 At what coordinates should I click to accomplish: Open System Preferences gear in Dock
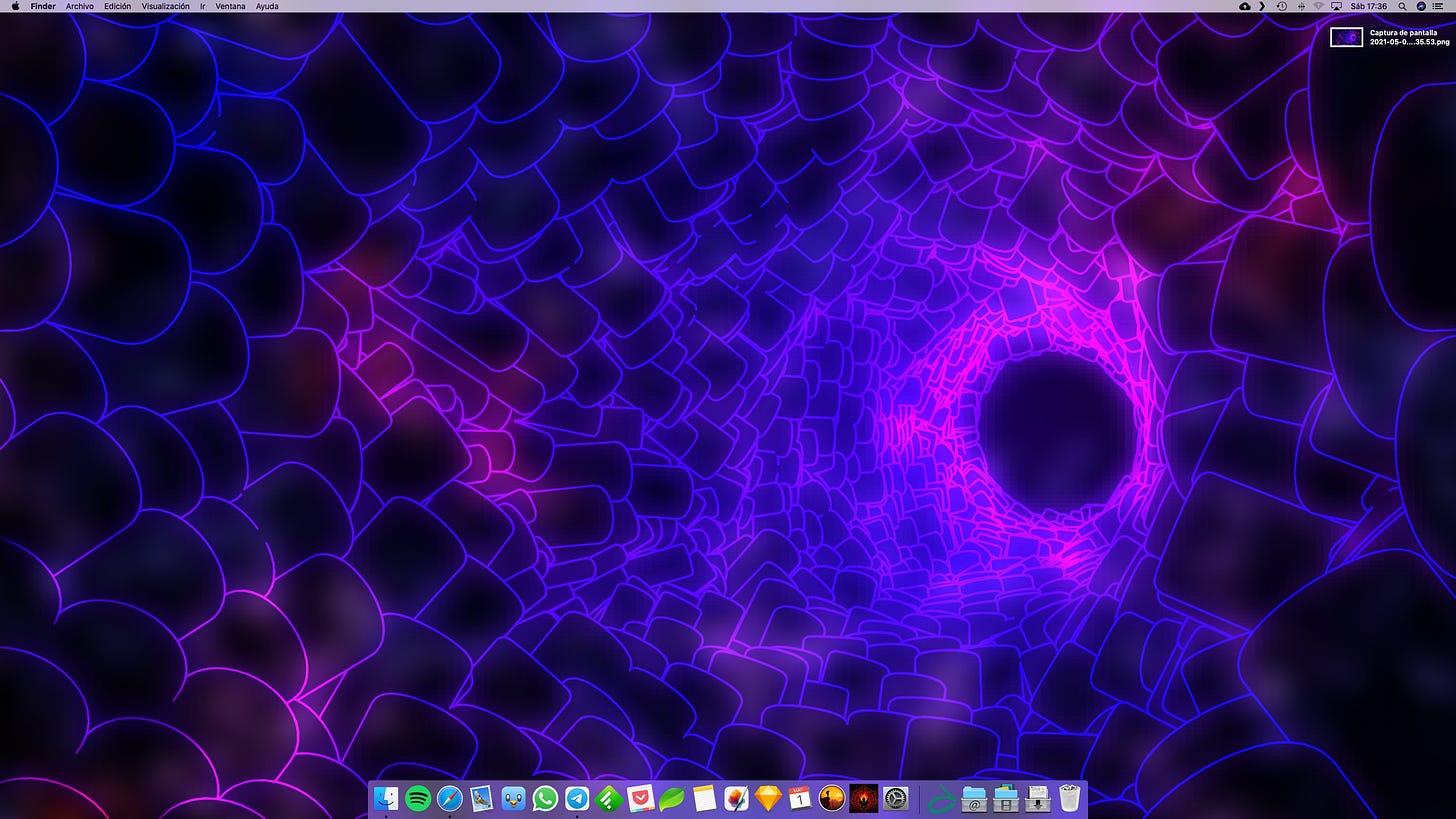[x=895, y=798]
